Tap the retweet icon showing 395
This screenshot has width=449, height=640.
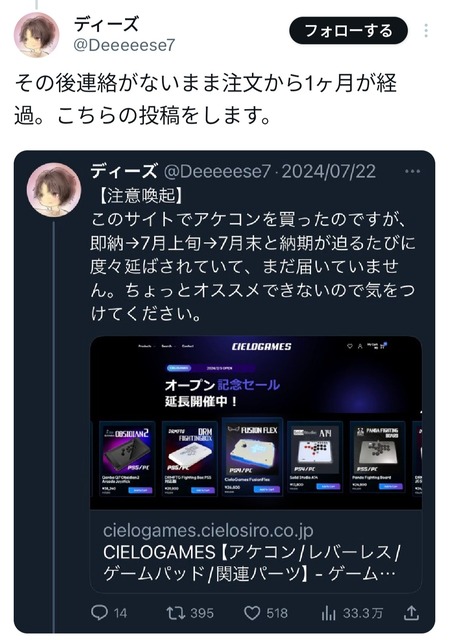point(176,613)
